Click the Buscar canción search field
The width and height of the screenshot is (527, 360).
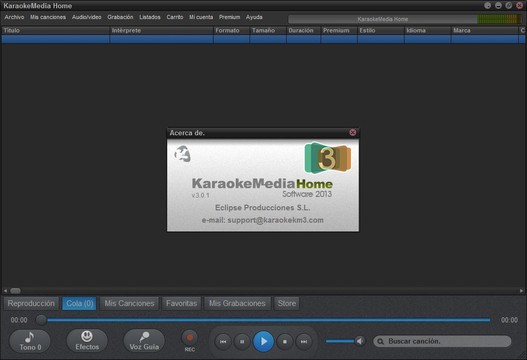[442, 342]
